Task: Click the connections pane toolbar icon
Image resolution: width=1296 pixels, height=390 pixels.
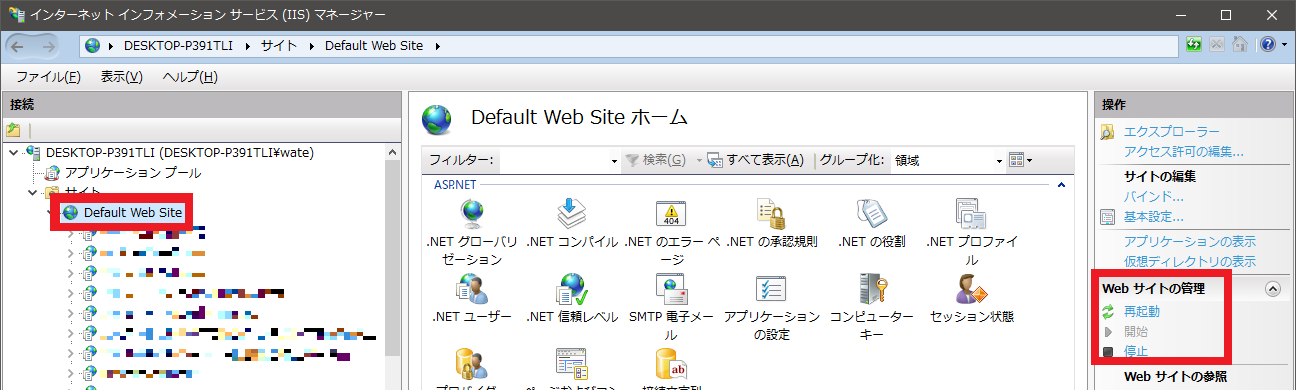Action: click(13, 130)
